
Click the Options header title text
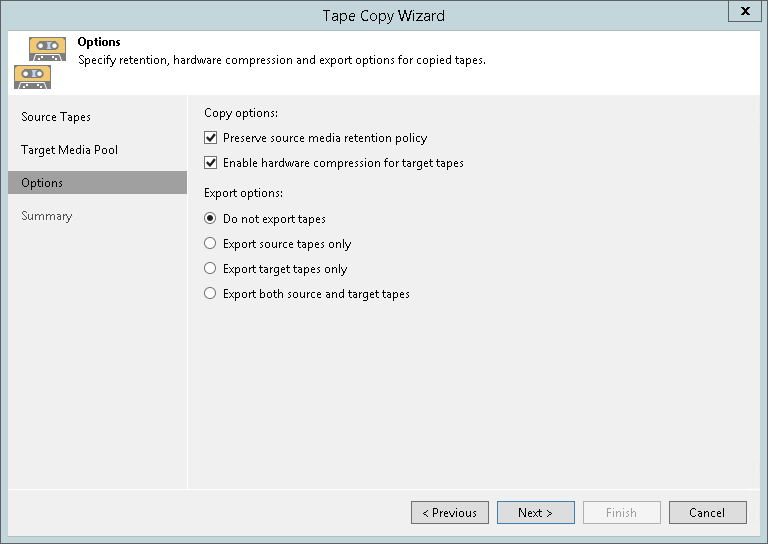point(99,43)
